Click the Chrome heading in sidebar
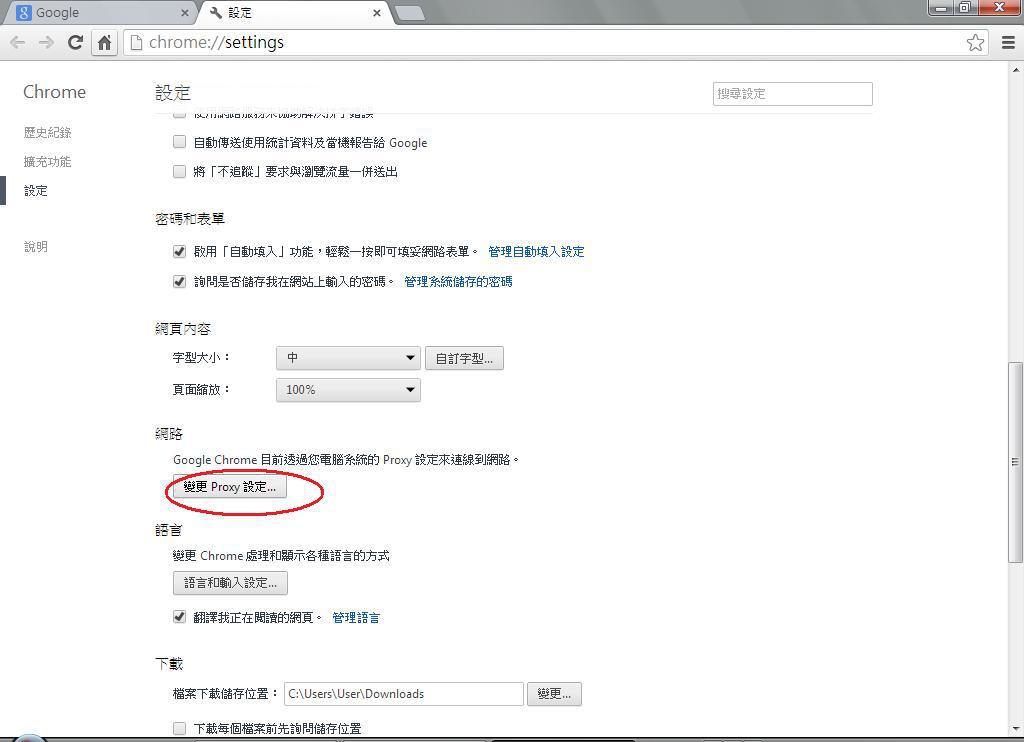The width and height of the screenshot is (1024, 742). tap(54, 92)
